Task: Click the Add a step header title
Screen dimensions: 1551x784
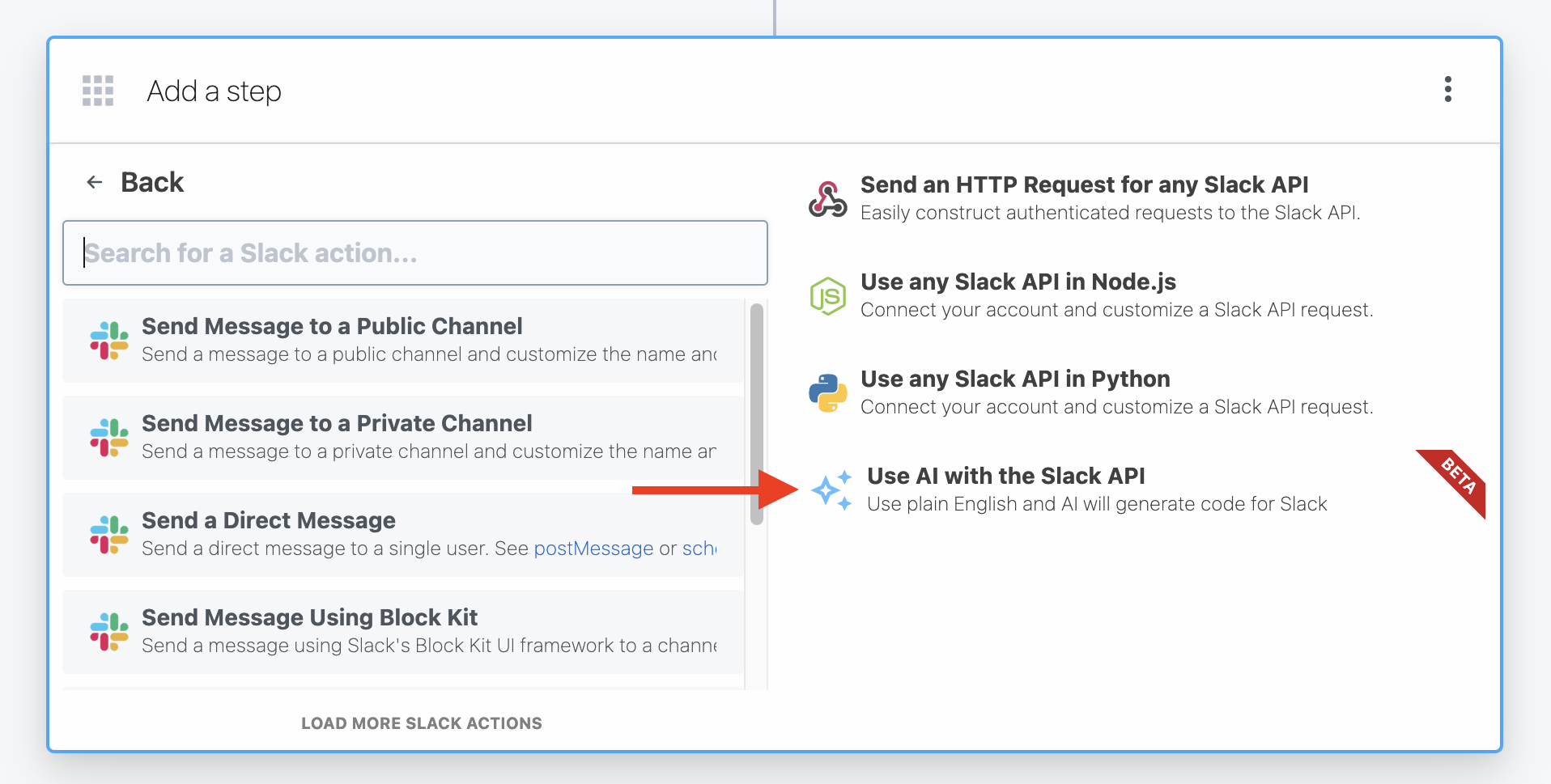Action: [x=215, y=91]
